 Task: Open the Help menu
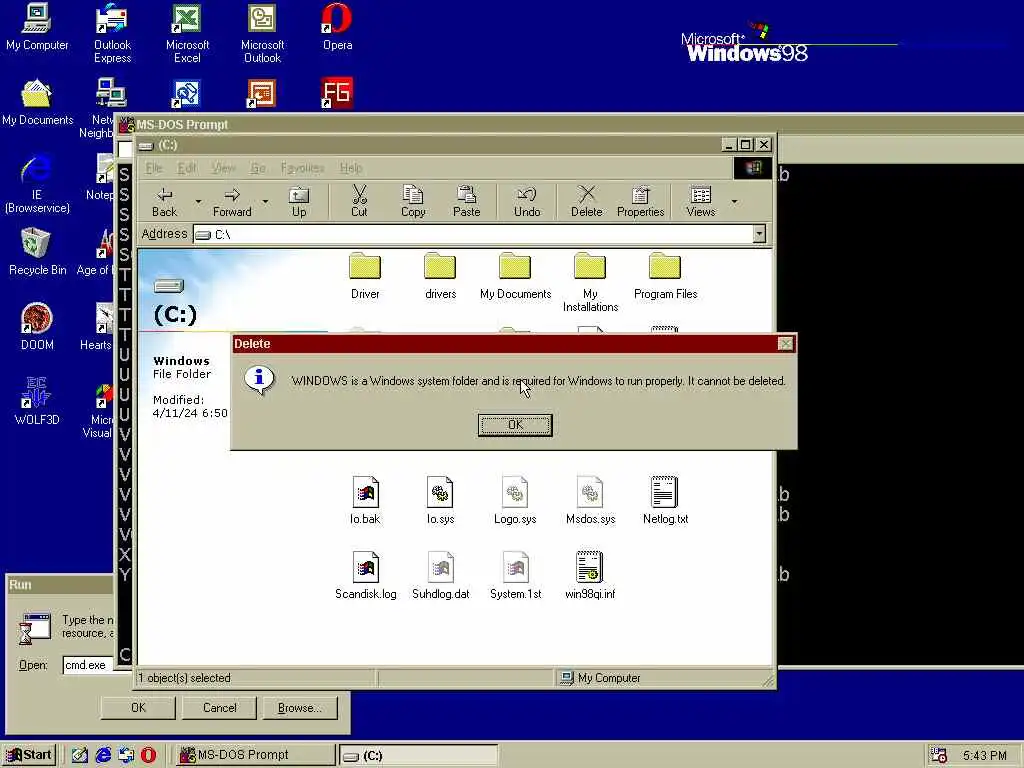(x=351, y=168)
